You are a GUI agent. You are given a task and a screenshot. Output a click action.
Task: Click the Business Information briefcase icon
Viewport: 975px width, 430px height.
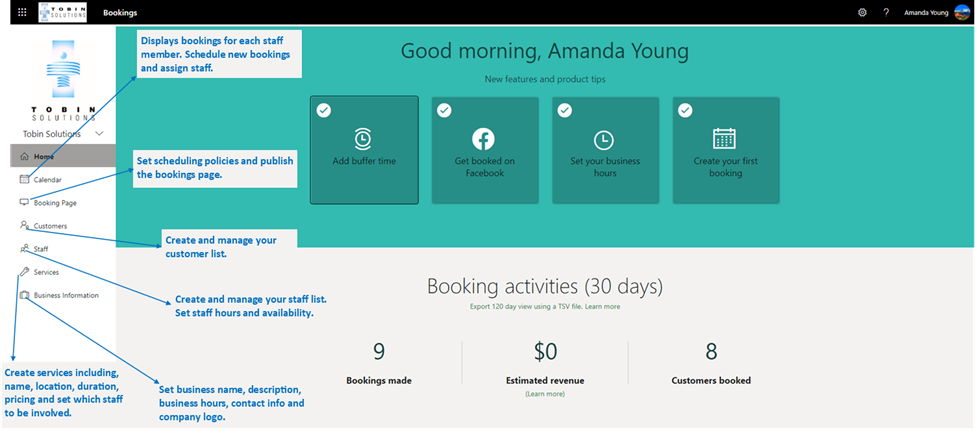pos(25,295)
